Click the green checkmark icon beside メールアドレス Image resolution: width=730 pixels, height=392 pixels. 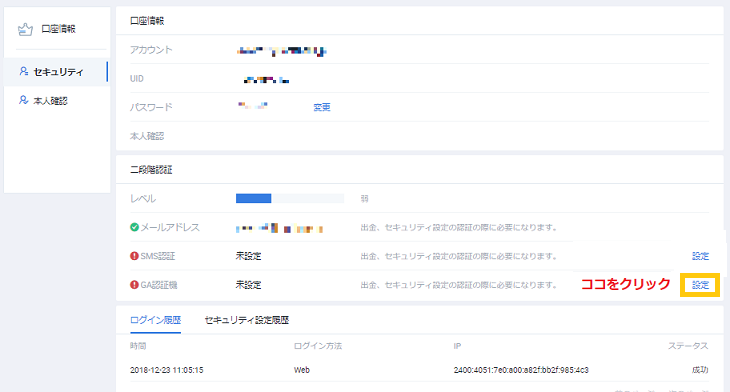click(x=134, y=227)
